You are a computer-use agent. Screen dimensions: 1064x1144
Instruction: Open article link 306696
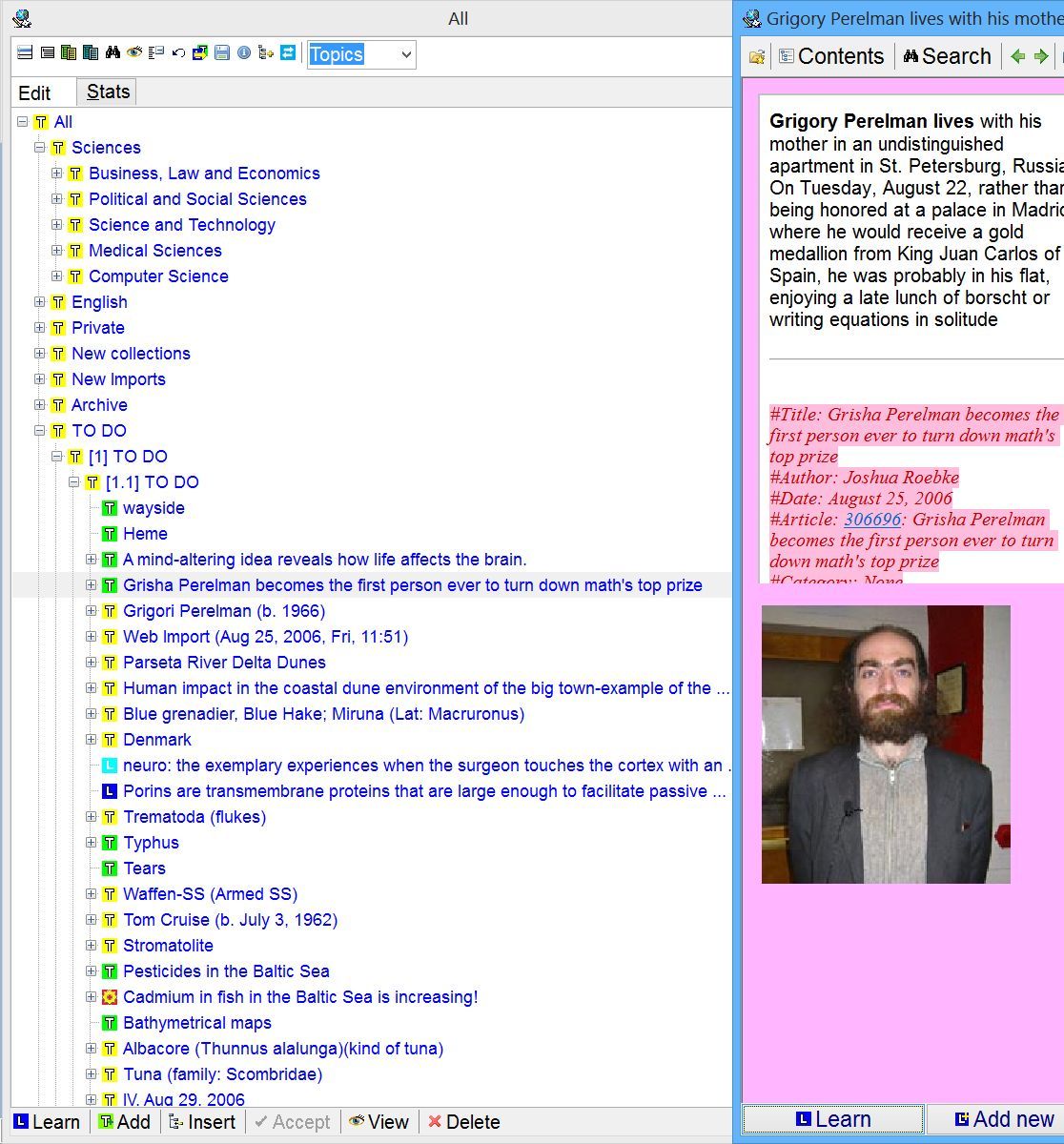pyautogui.click(x=872, y=520)
